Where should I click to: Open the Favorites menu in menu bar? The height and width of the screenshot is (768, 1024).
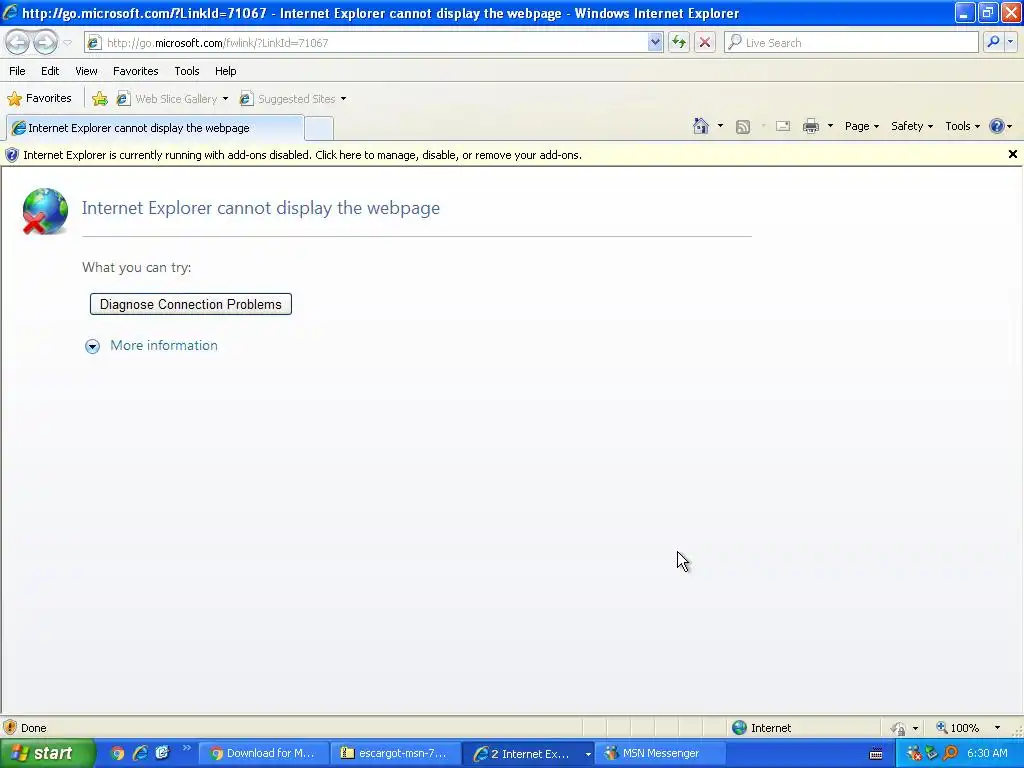coord(135,71)
